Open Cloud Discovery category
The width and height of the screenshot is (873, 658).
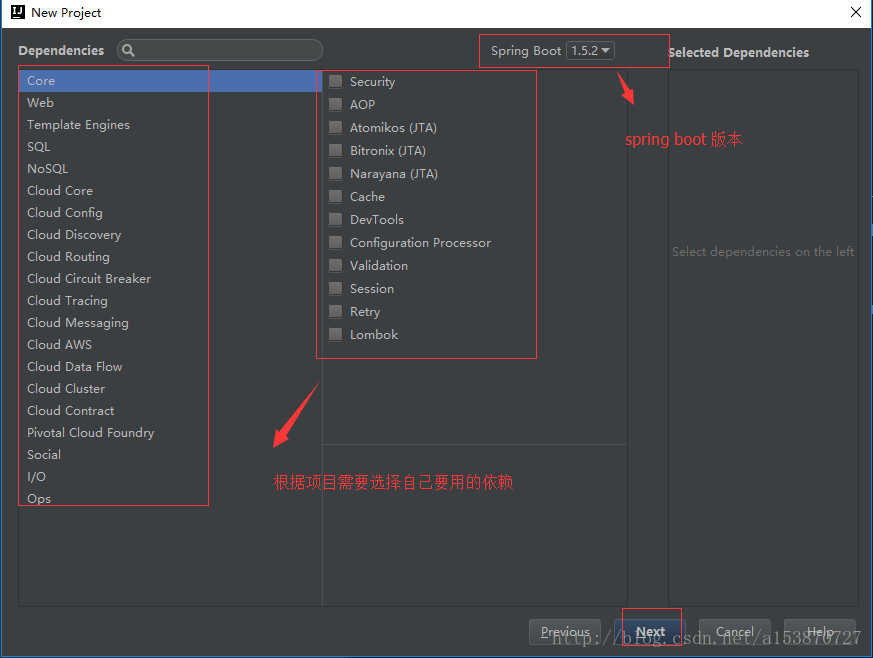(170, 234)
